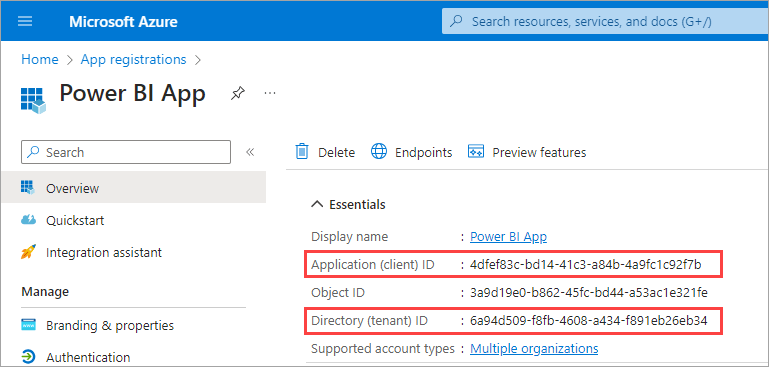Click the Integration assistant rocket icon
769x367 pixels.
(28, 252)
